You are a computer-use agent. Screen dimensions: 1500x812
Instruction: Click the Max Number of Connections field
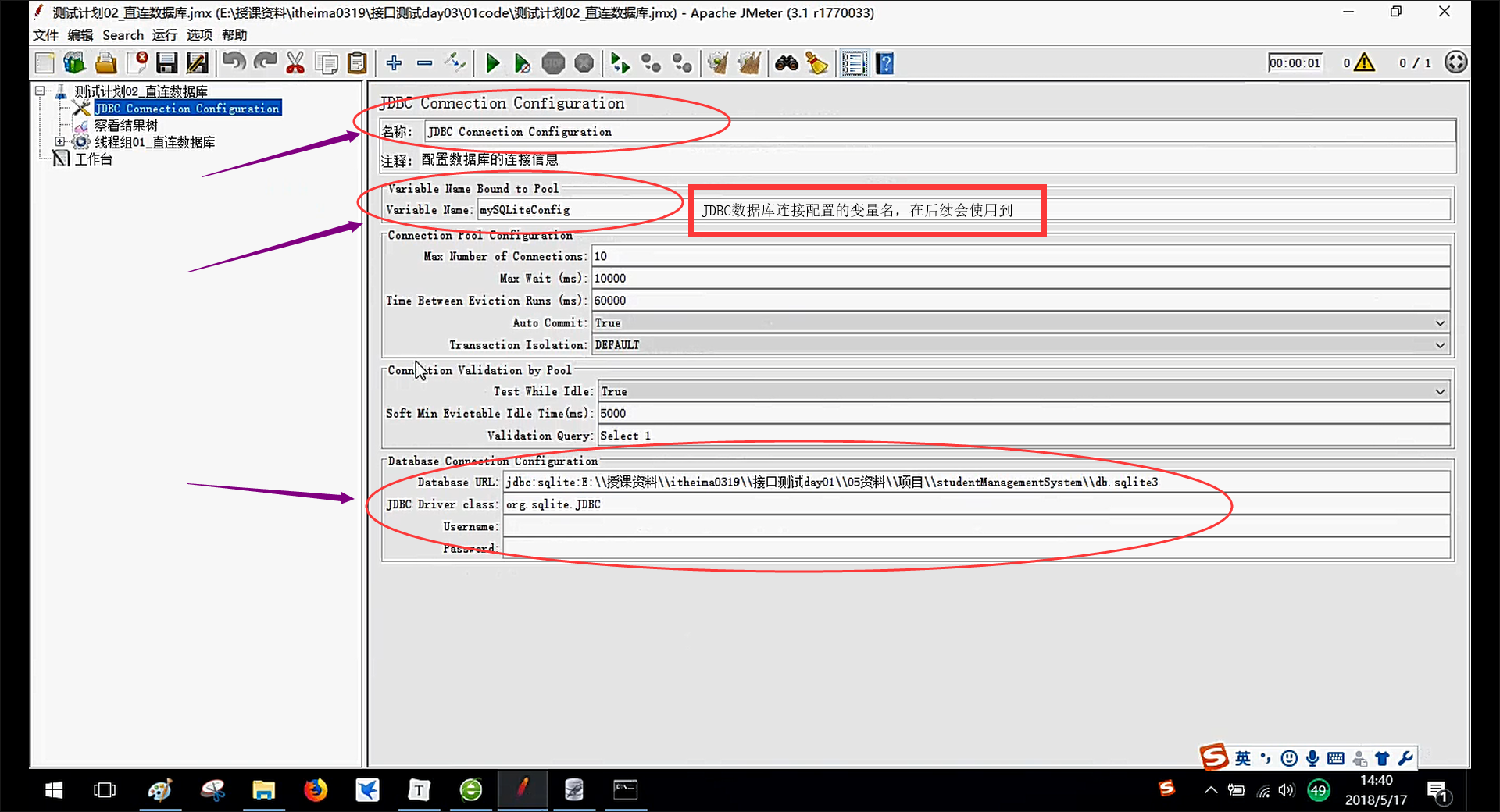[x=1021, y=256]
